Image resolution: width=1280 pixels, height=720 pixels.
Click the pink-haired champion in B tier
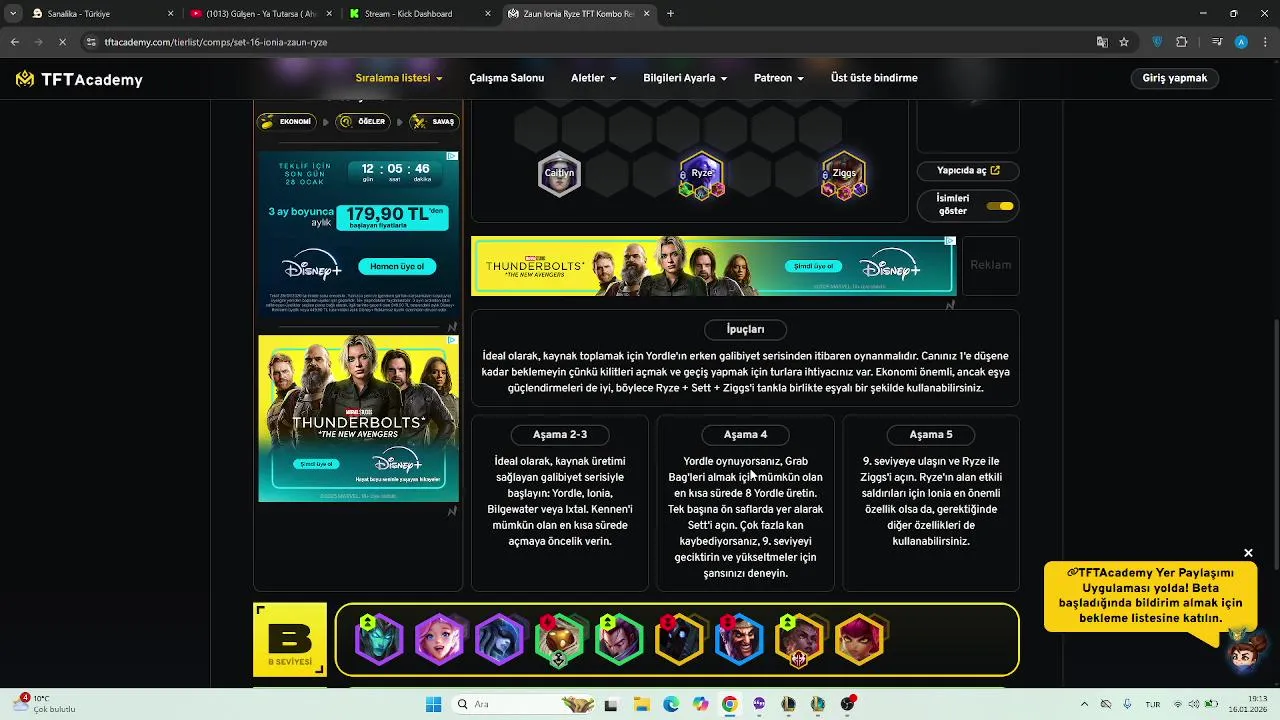pos(439,639)
